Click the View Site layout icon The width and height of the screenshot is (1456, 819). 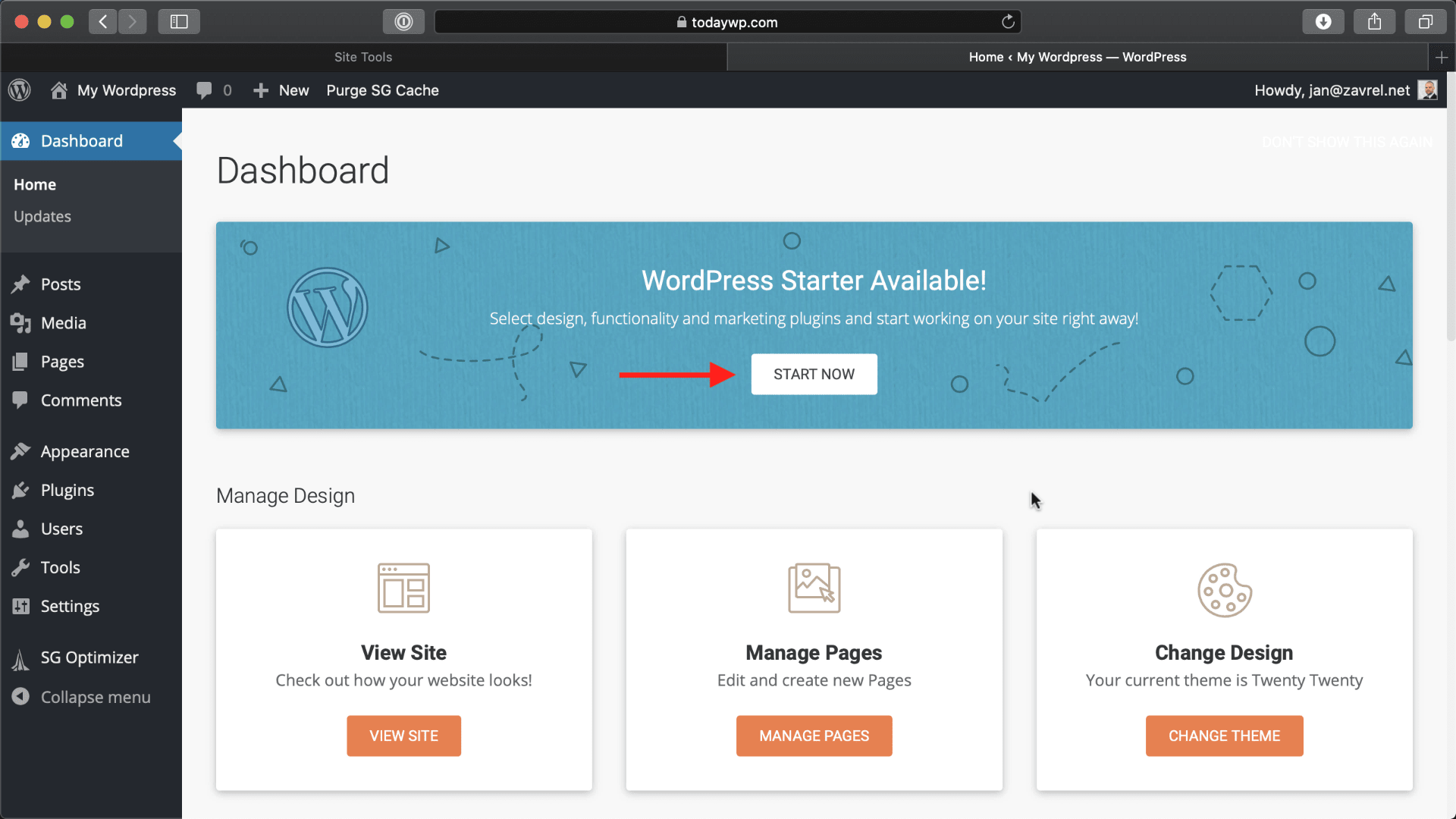point(403,588)
